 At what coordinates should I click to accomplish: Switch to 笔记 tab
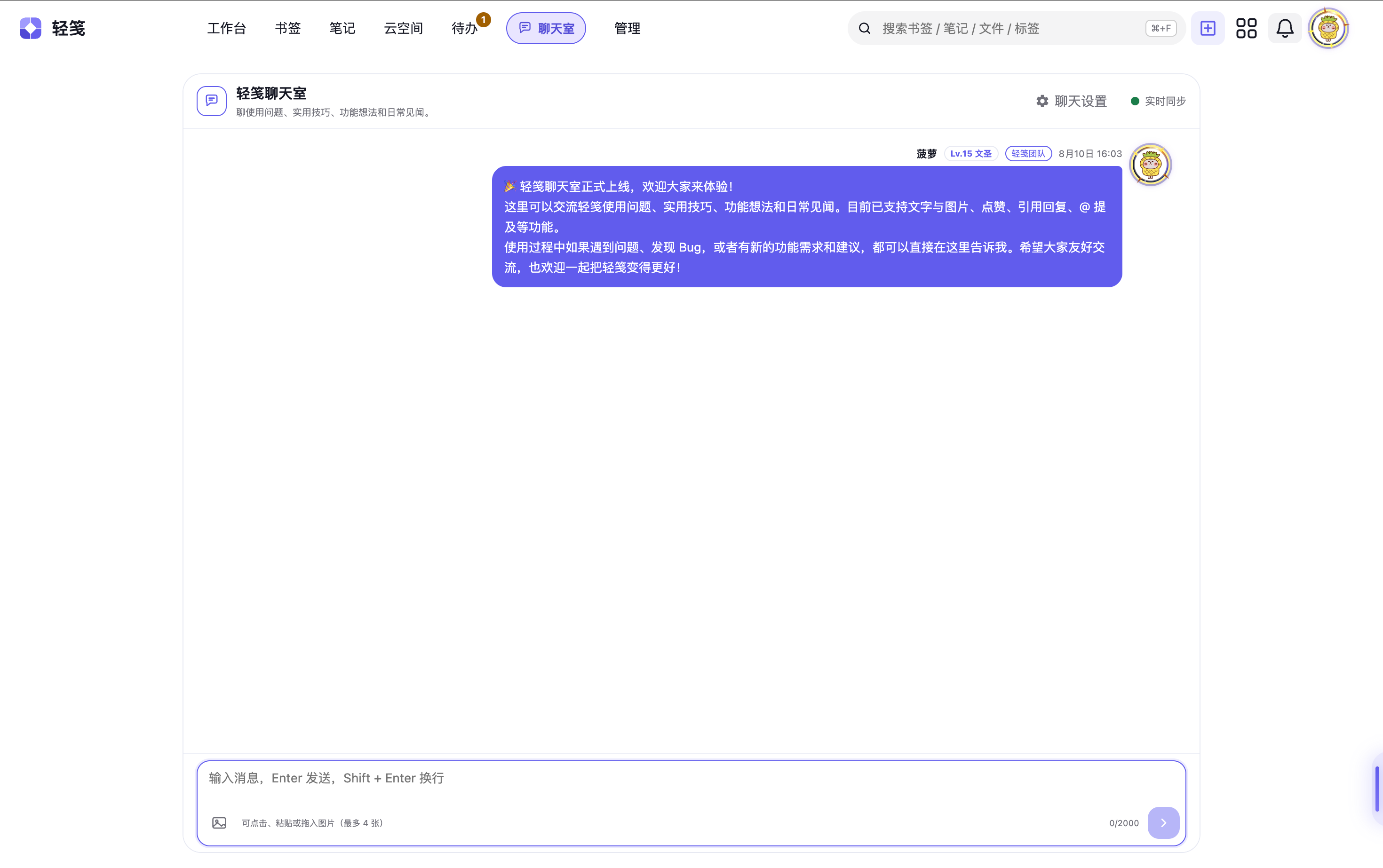click(342, 28)
